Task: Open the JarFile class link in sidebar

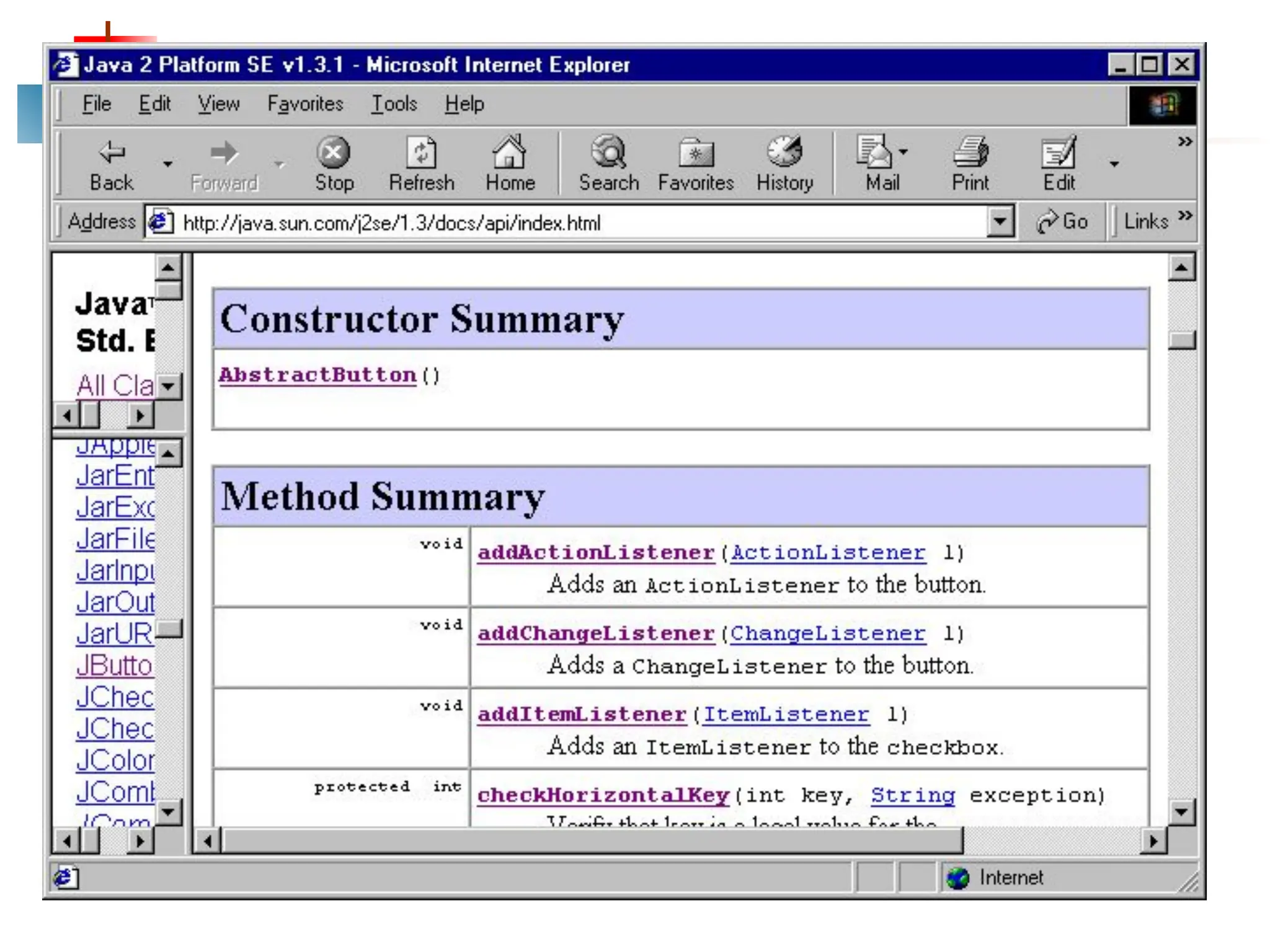Action: 115,539
